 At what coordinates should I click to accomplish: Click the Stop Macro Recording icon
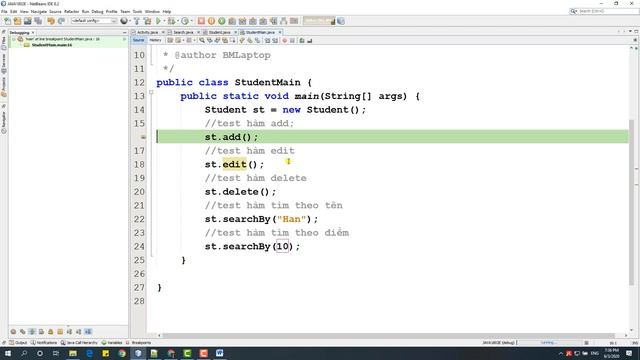pyautogui.click(x=292, y=40)
